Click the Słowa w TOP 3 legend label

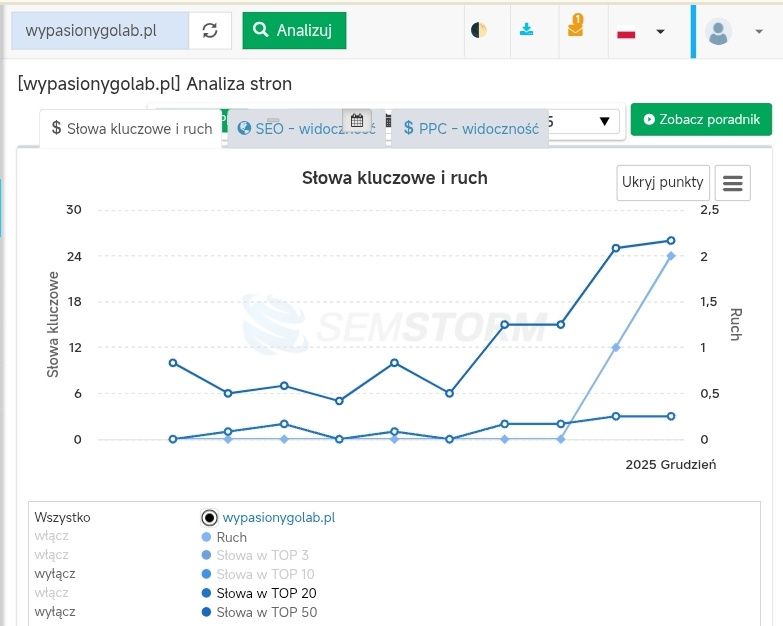pyautogui.click(x=263, y=555)
